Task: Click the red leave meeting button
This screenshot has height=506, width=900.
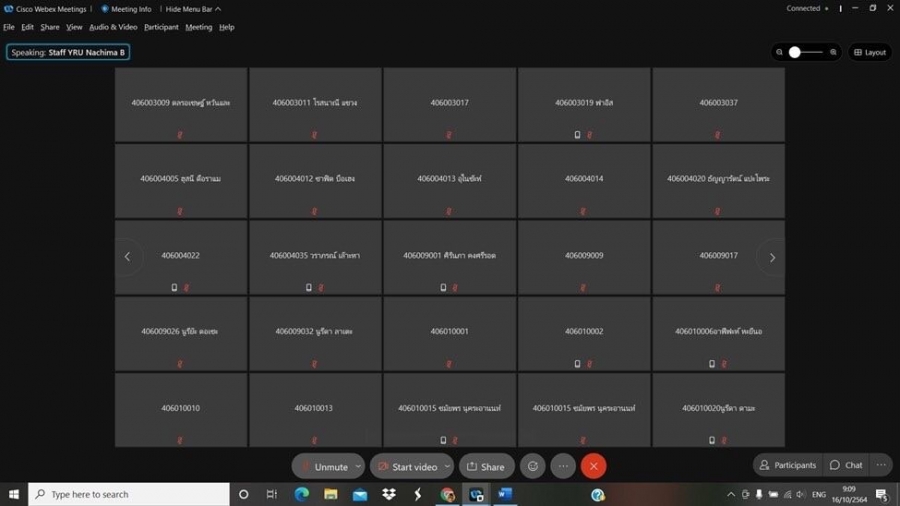Action: (593, 466)
